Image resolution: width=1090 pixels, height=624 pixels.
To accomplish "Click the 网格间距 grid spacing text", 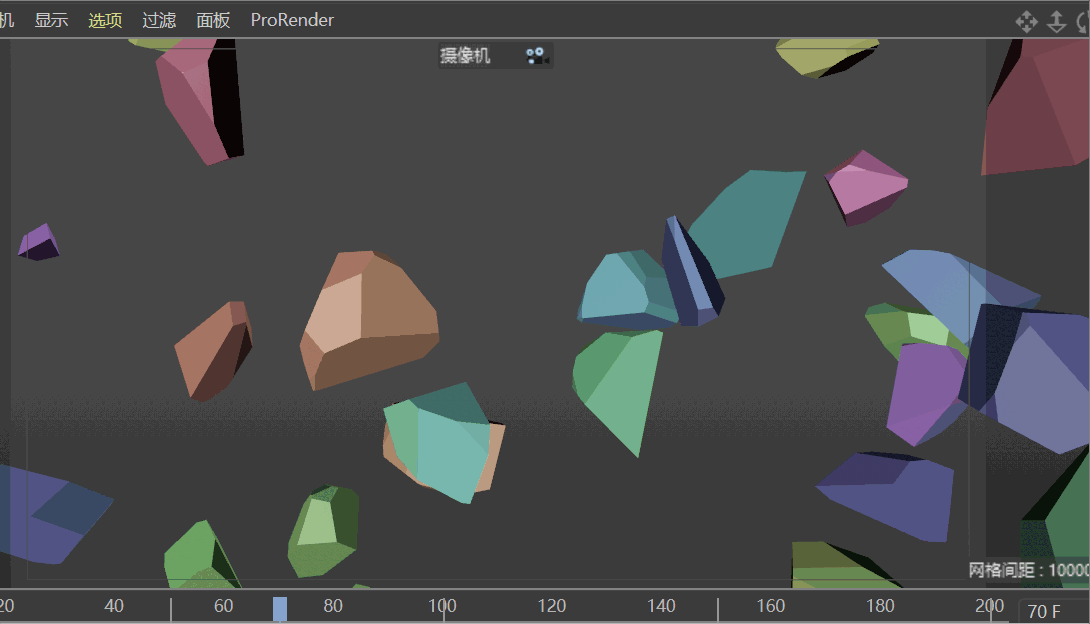I will point(1029,570).
